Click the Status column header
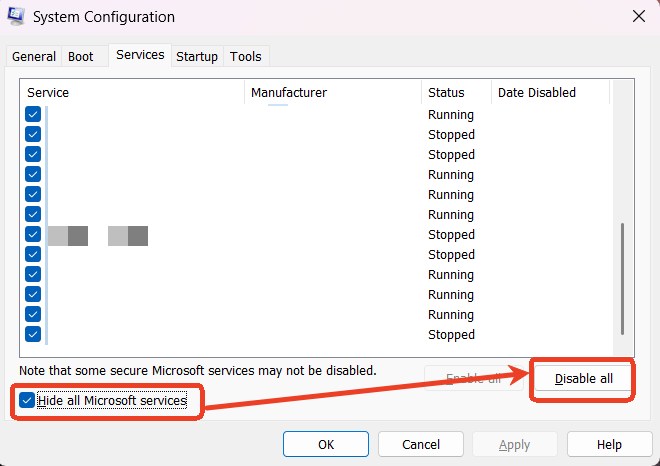 click(x=456, y=93)
